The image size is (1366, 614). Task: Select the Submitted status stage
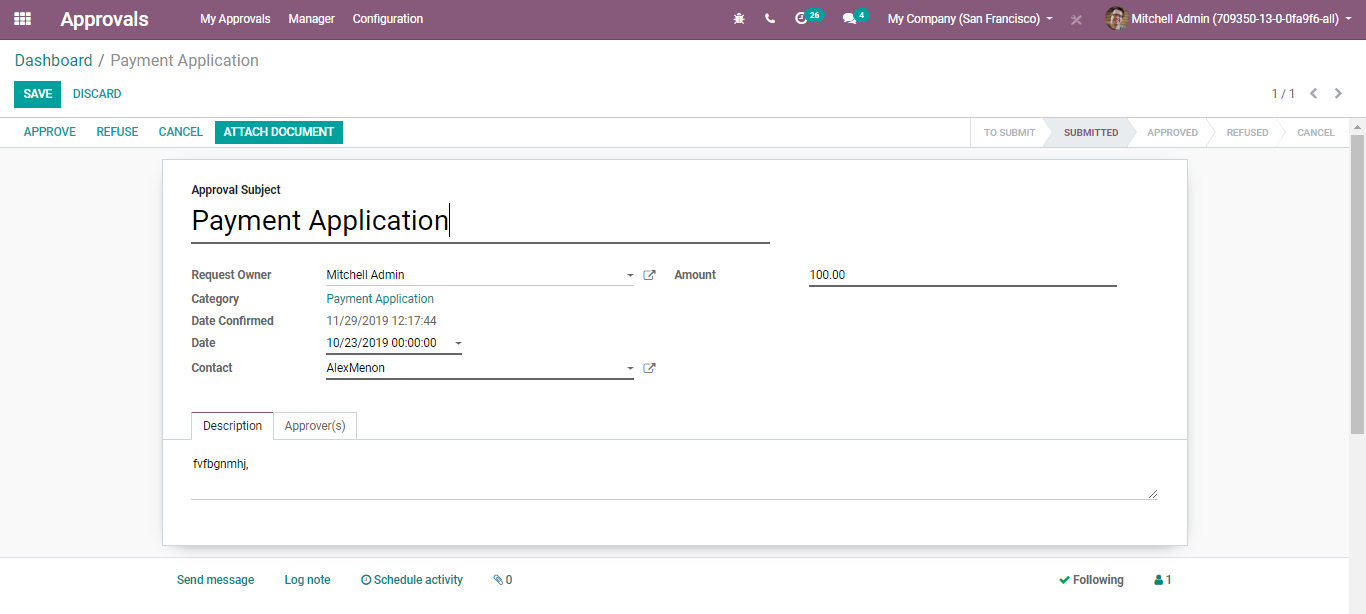pos(1091,133)
